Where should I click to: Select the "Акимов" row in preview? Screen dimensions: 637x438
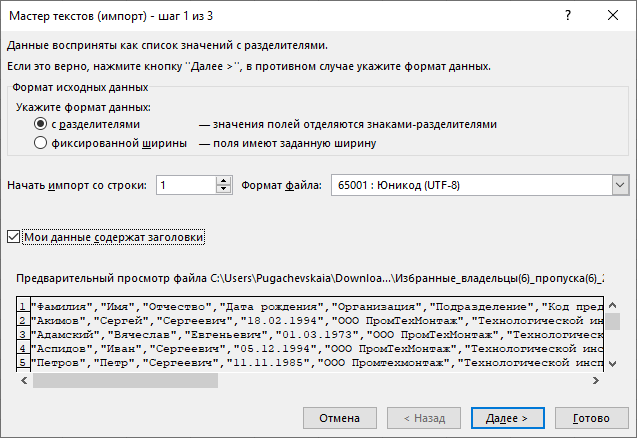[300, 320]
